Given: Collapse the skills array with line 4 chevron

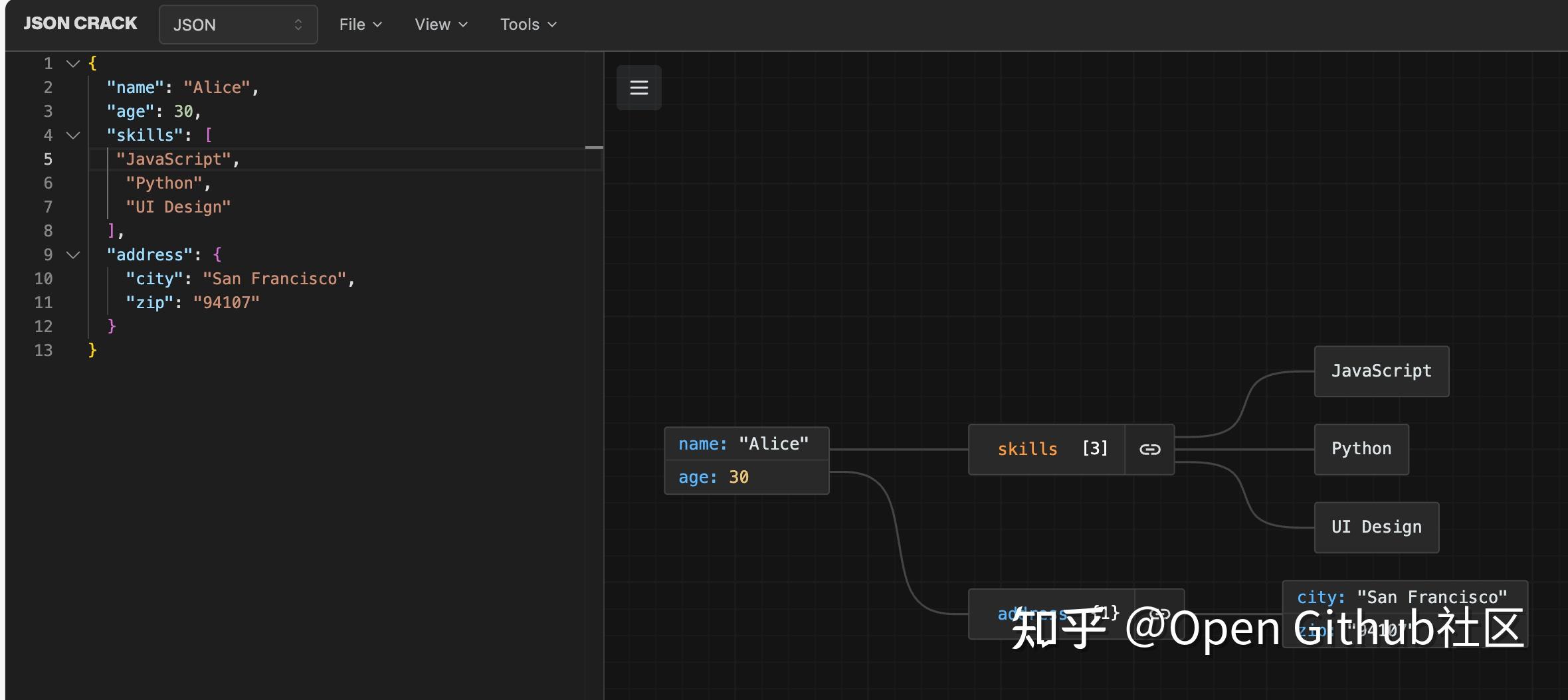Looking at the screenshot, I should point(73,135).
